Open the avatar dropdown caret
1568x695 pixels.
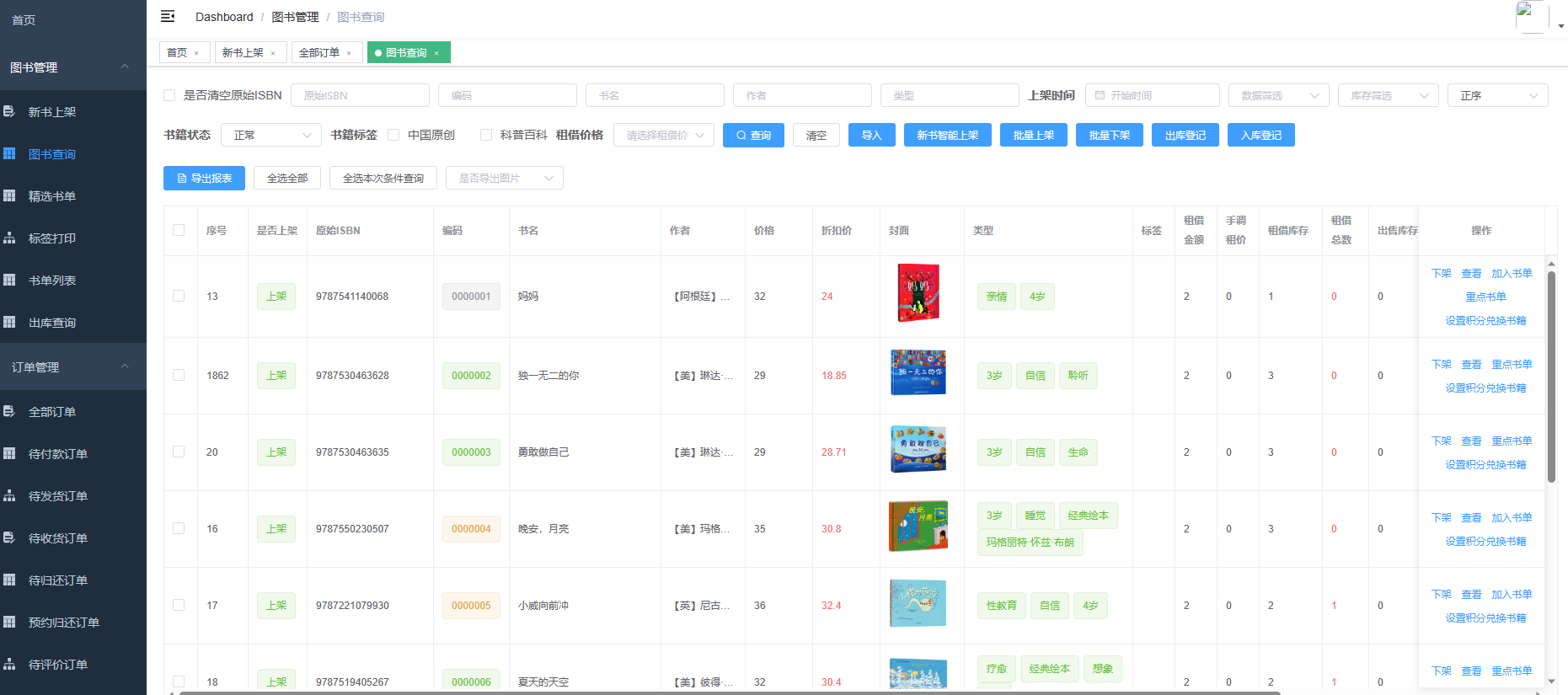[x=1560, y=26]
